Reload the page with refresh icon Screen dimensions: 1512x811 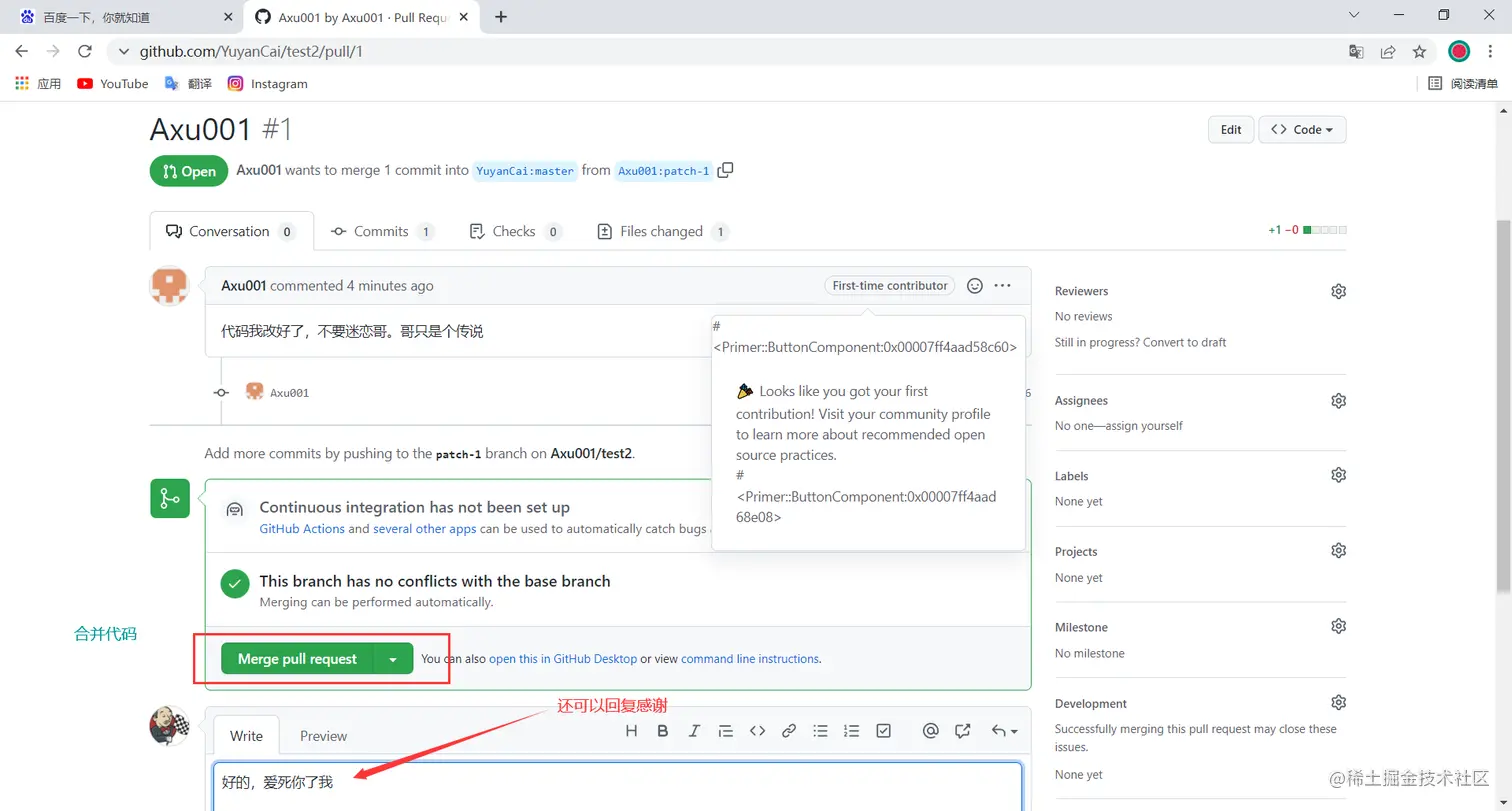[x=85, y=51]
